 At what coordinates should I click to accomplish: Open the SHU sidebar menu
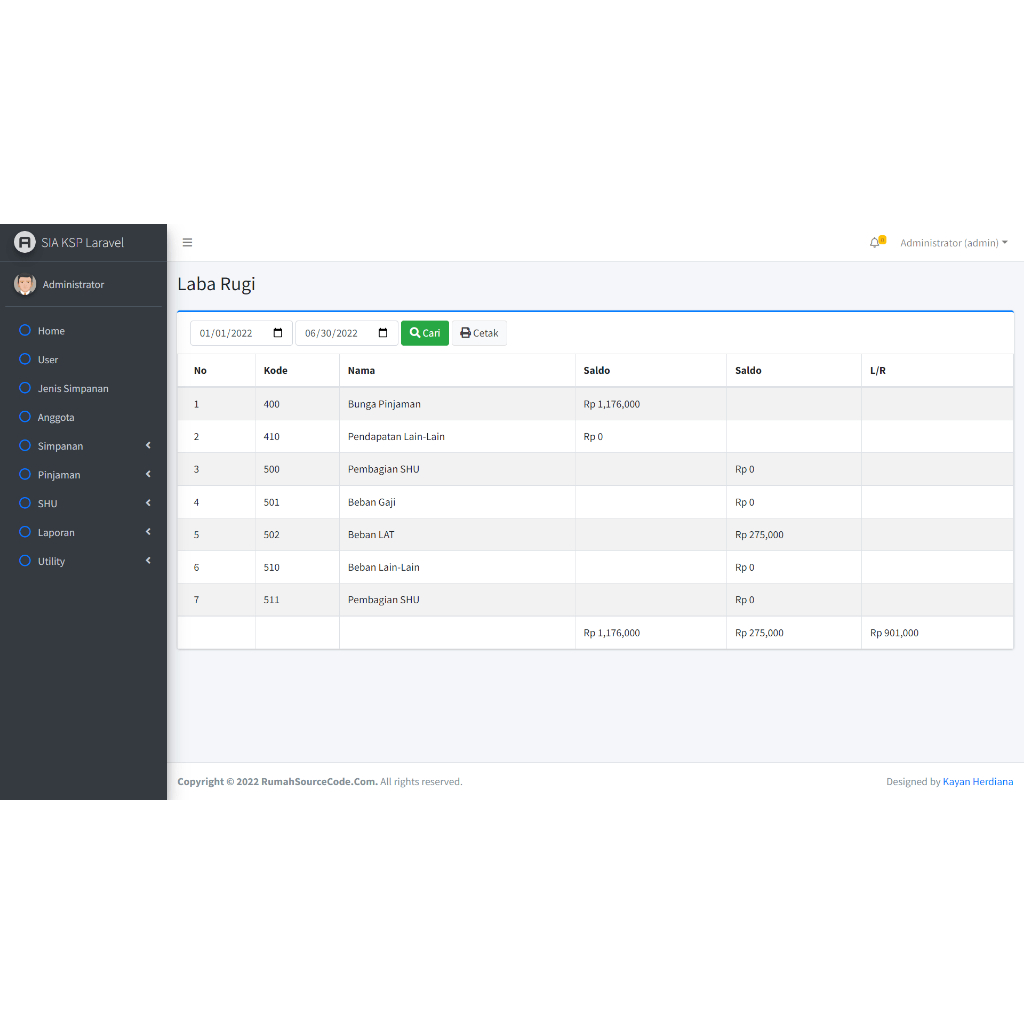(48, 504)
